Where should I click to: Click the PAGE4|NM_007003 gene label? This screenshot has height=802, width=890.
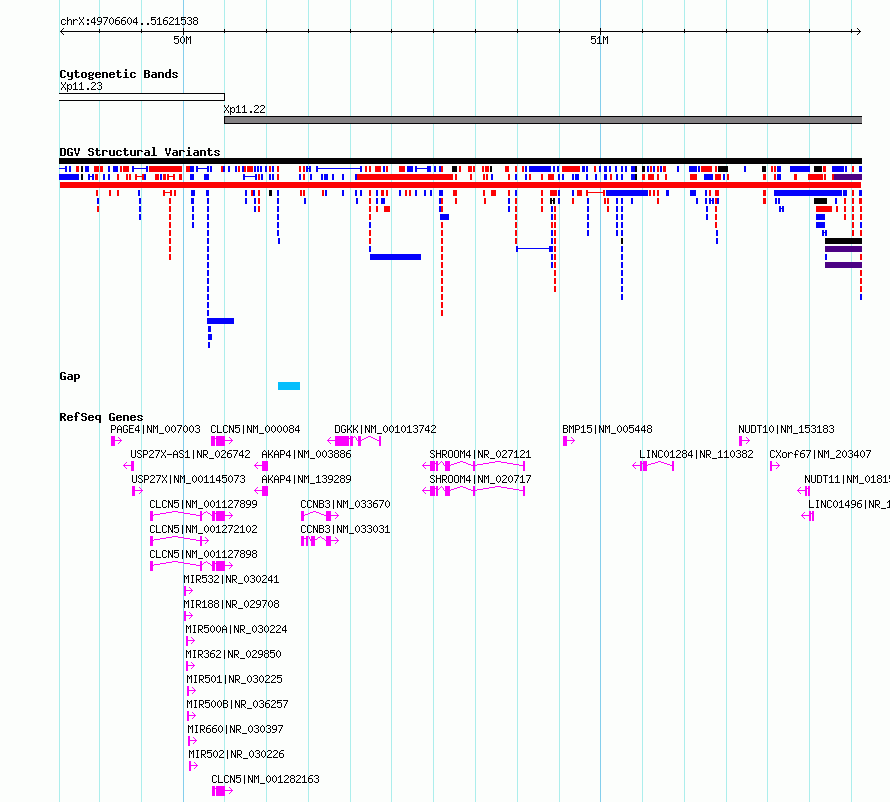[x=155, y=429]
